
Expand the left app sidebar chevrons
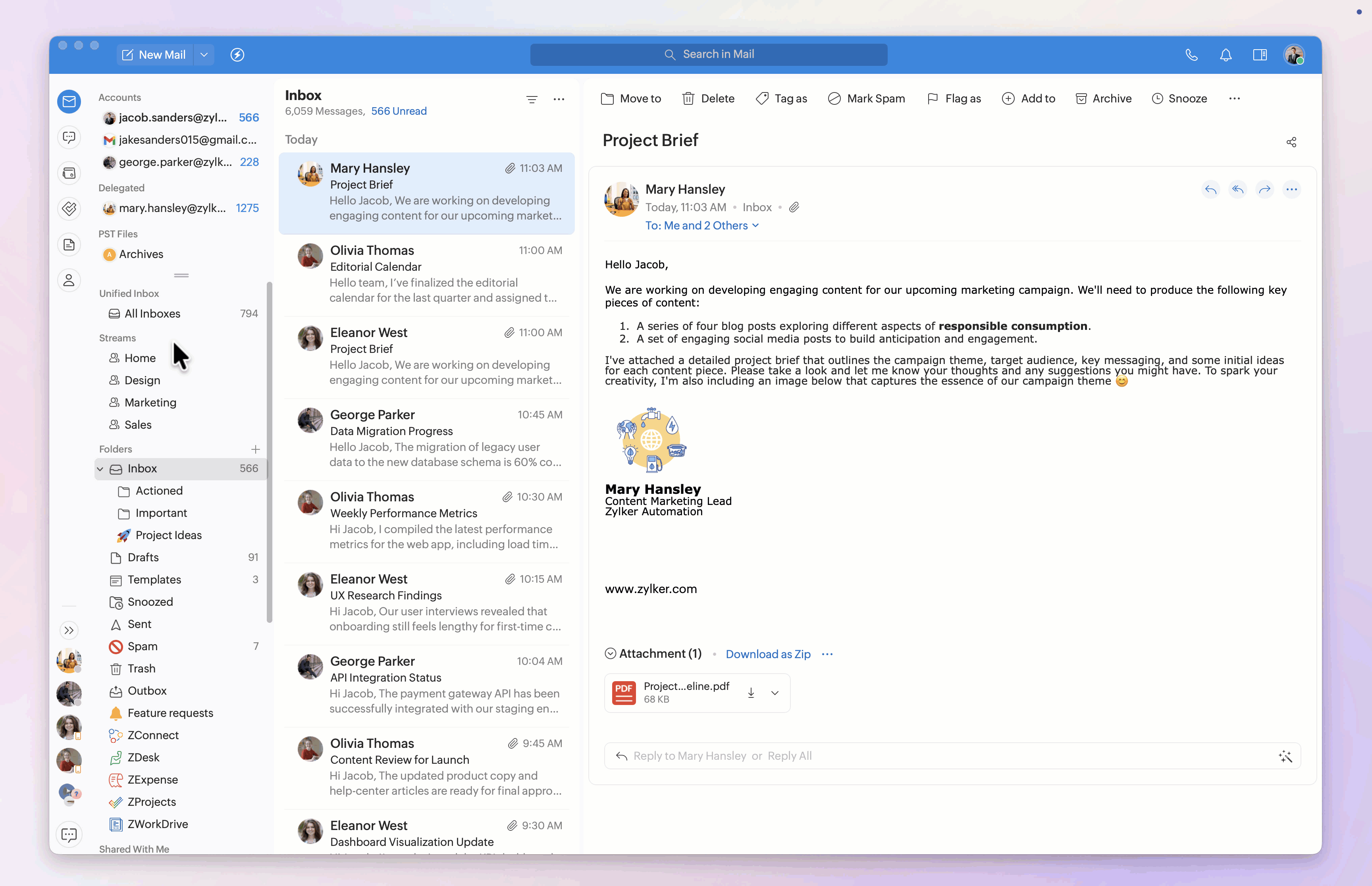69,630
